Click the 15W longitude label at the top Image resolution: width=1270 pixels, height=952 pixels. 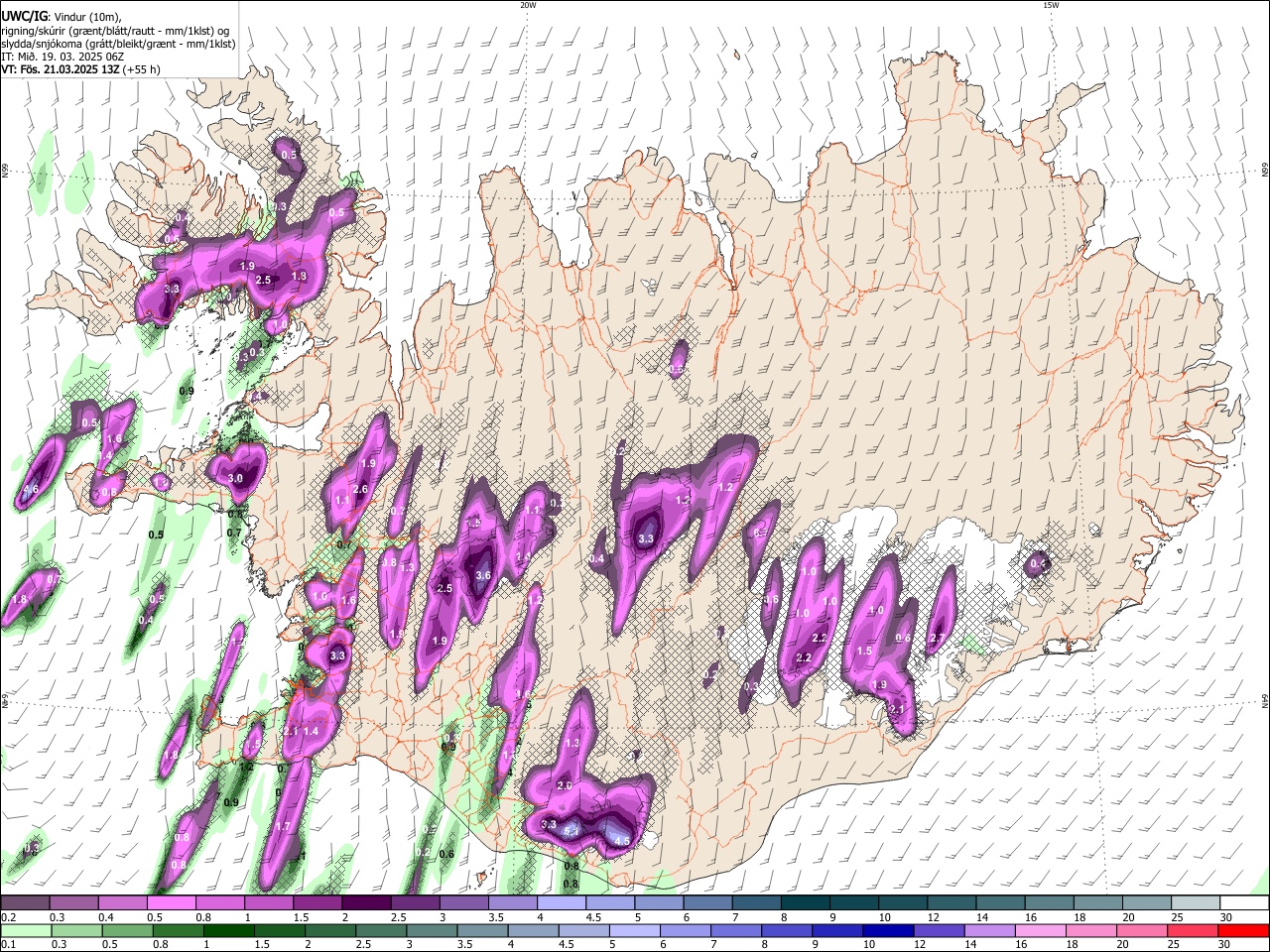tap(1050, 5)
